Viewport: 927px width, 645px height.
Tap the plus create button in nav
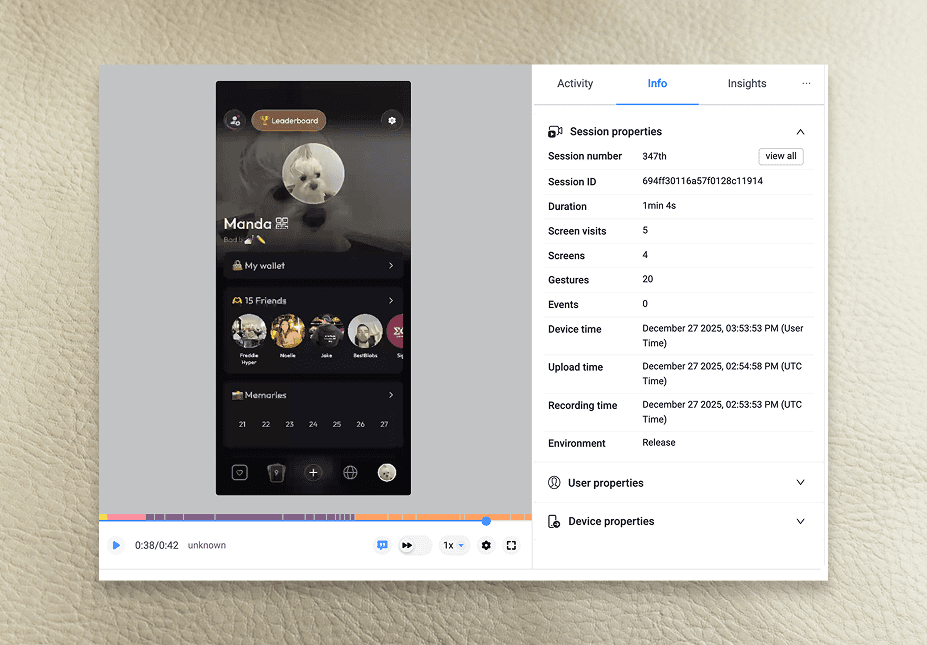point(313,472)
